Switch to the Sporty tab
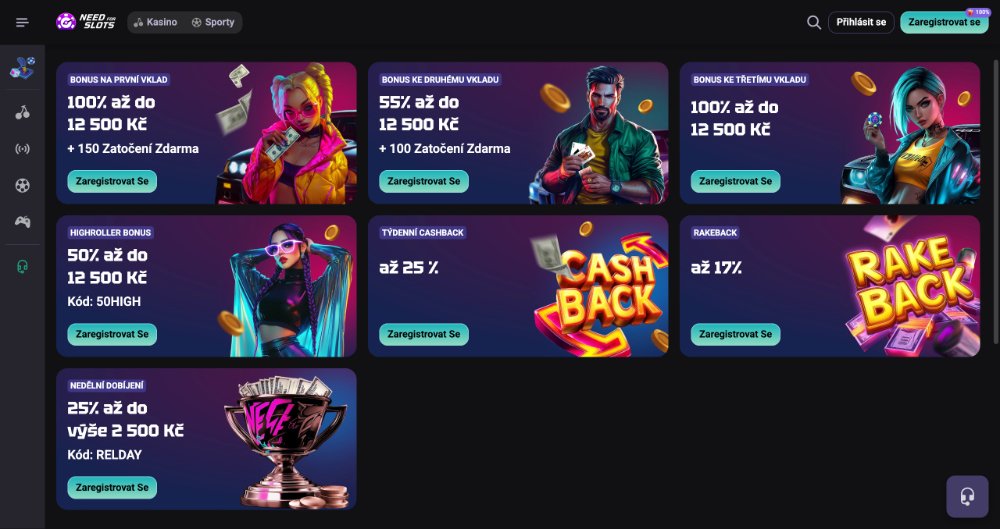The image size is (1000, 529). pos(213,22)
